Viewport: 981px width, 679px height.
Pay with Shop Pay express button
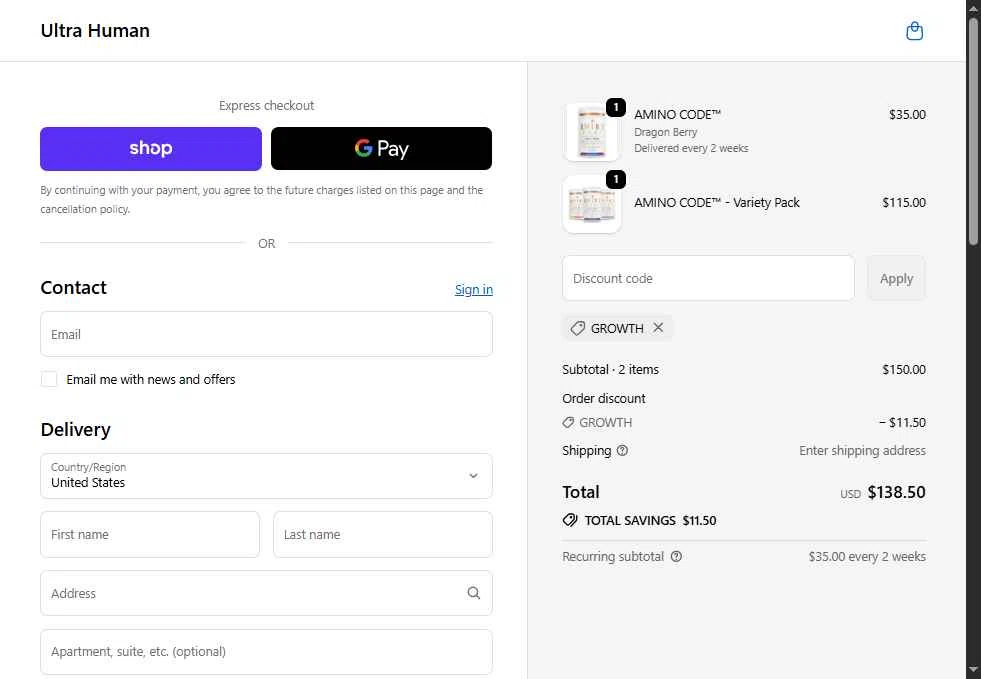click(151, 148)
